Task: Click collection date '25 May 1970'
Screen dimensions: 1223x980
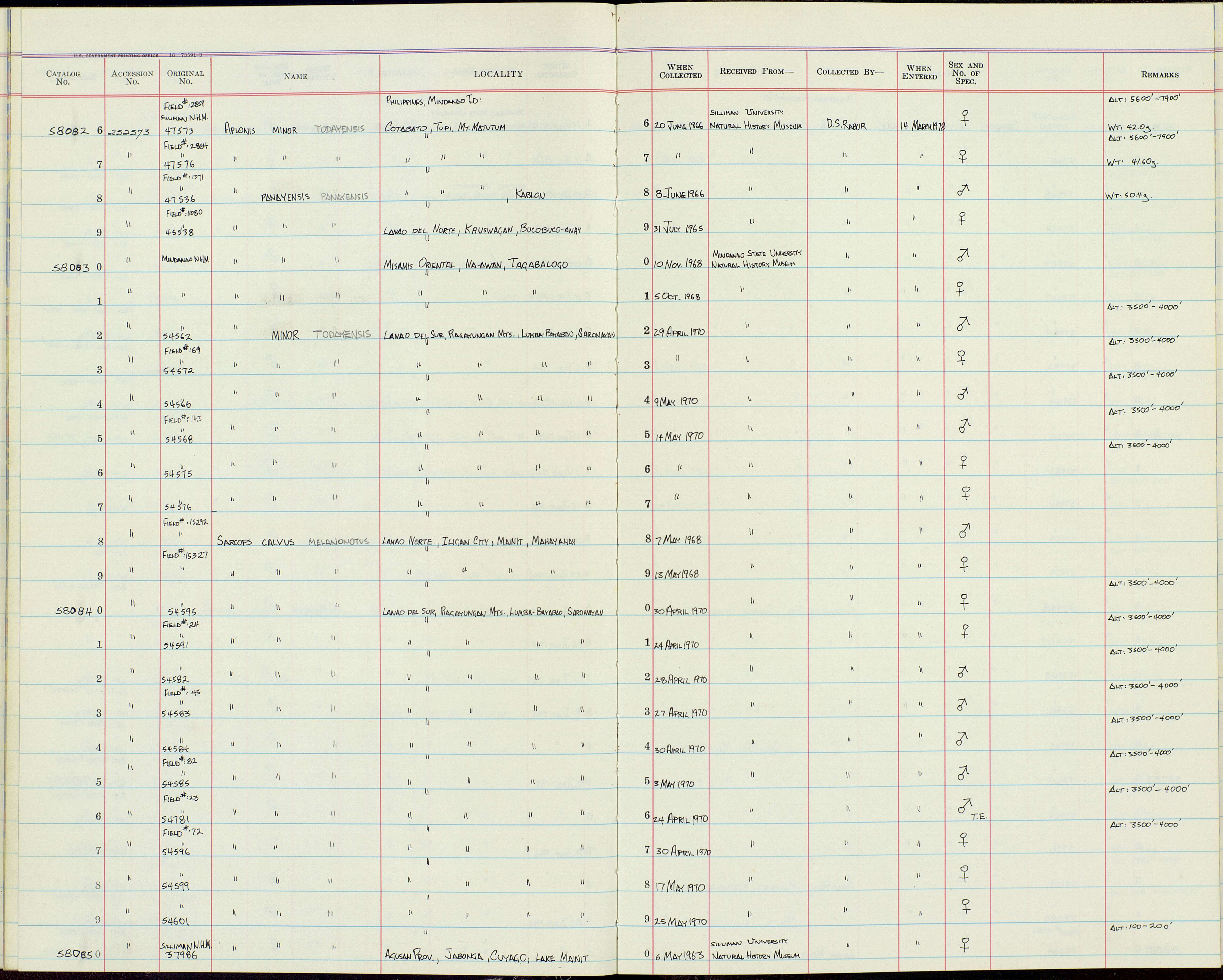Action: point(680,922)
